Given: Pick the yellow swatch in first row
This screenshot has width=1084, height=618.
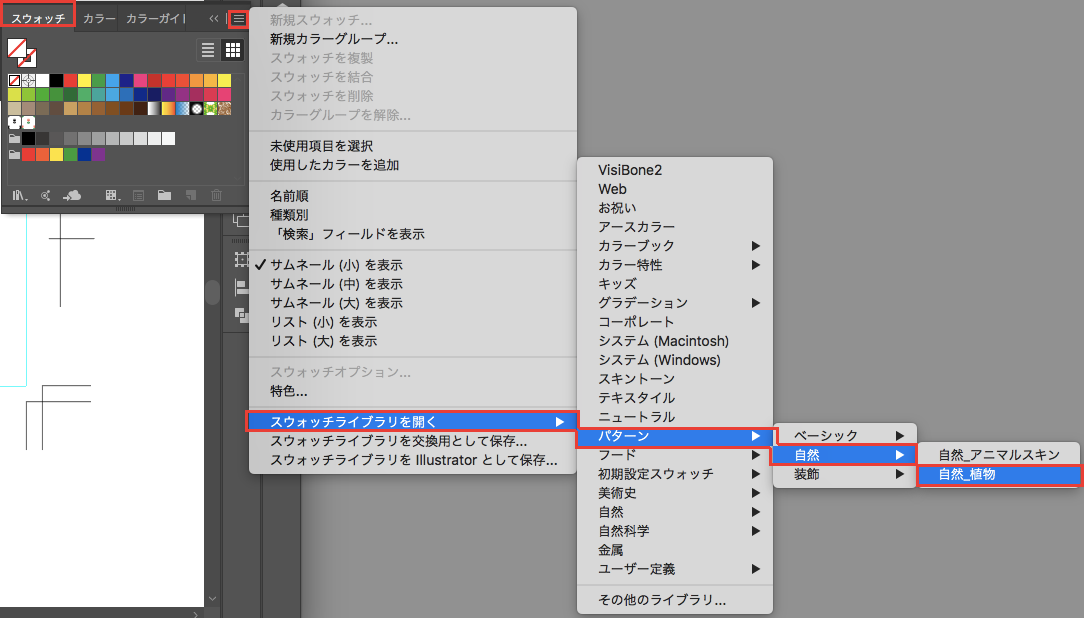Looking at the screenshot, I should click(x=85, y=80).
